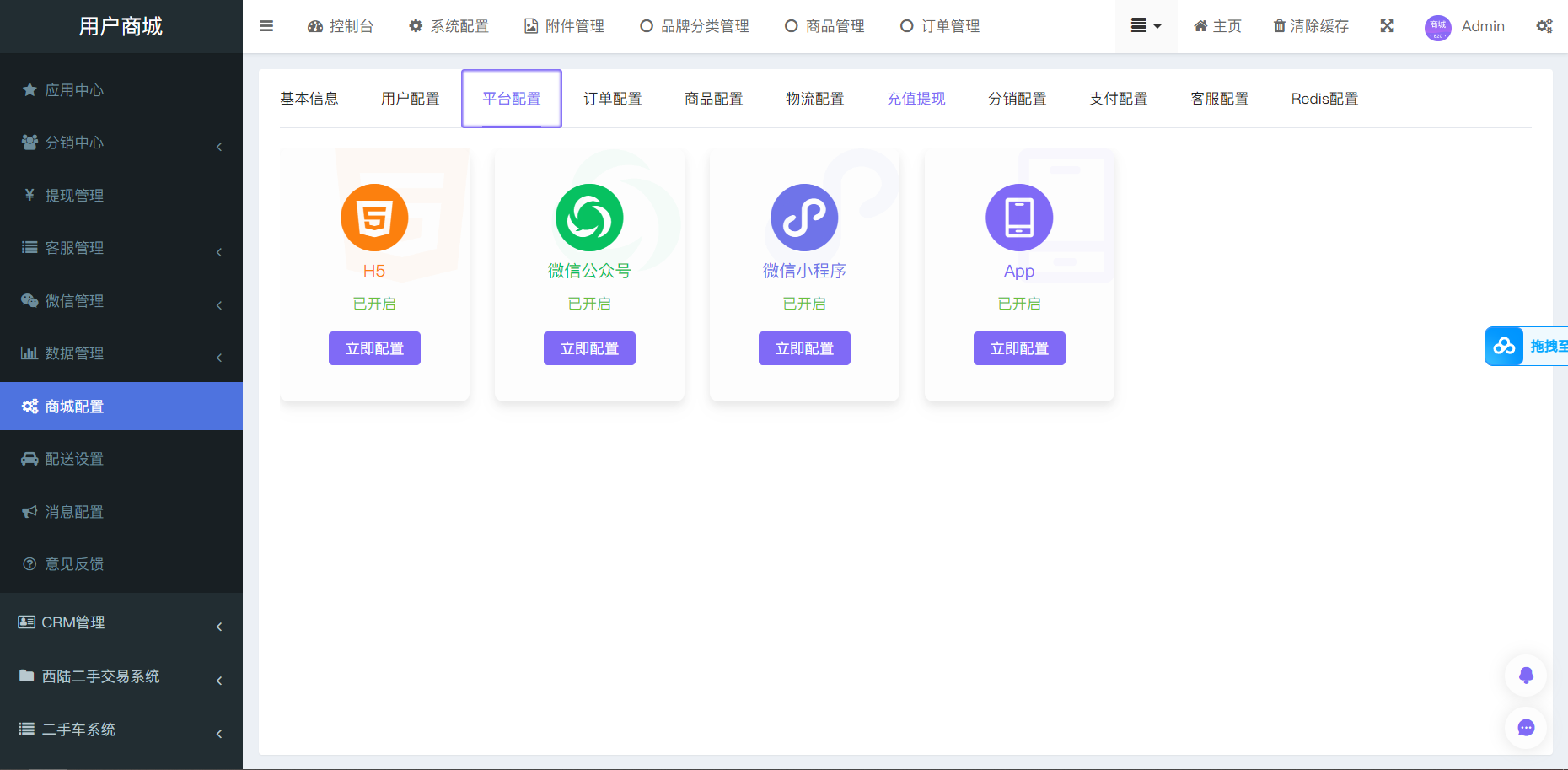Open 附件管理 in top navigation

(x=564, y=26)
